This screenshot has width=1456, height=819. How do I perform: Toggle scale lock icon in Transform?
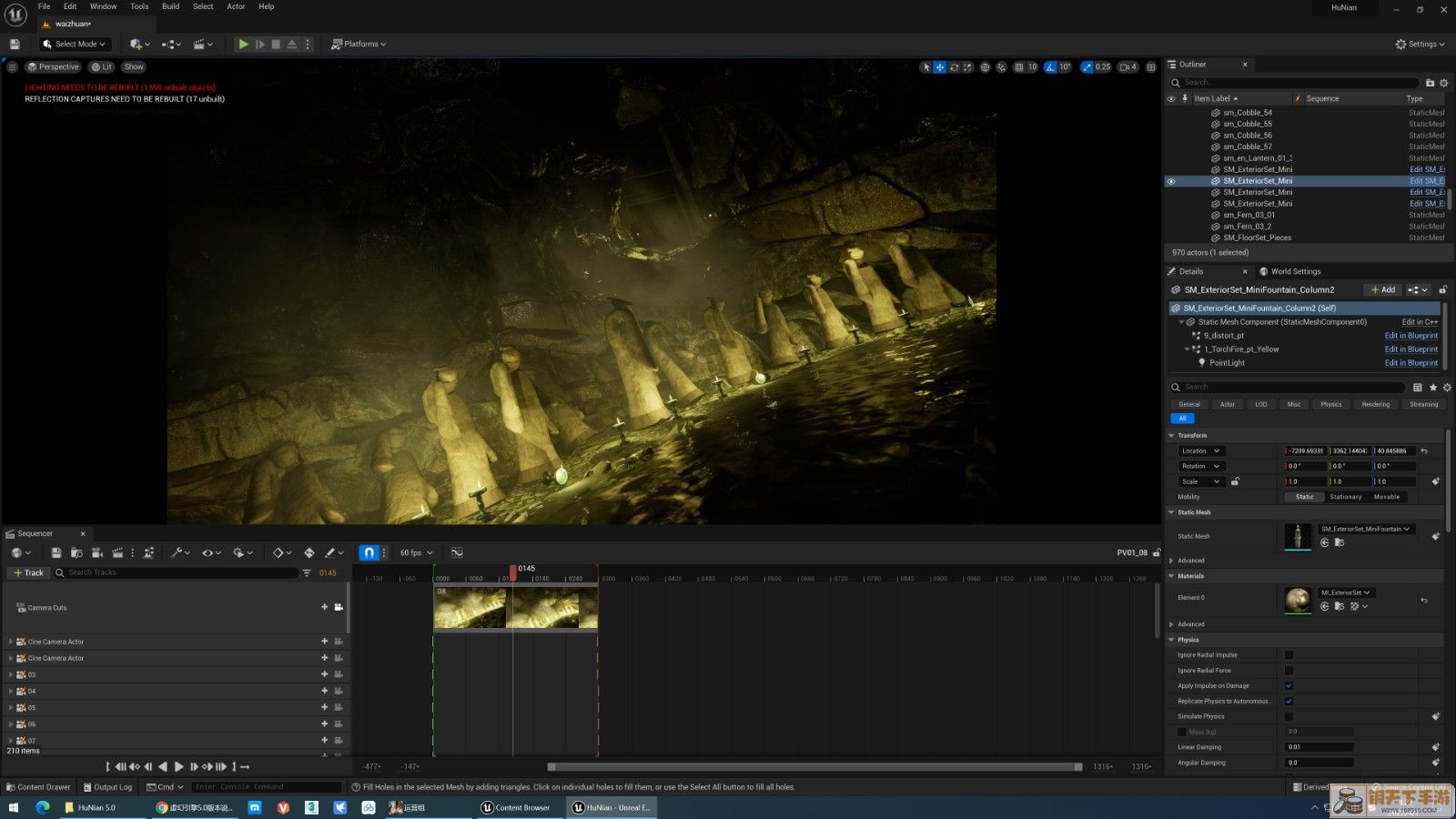pos(1235,481)
